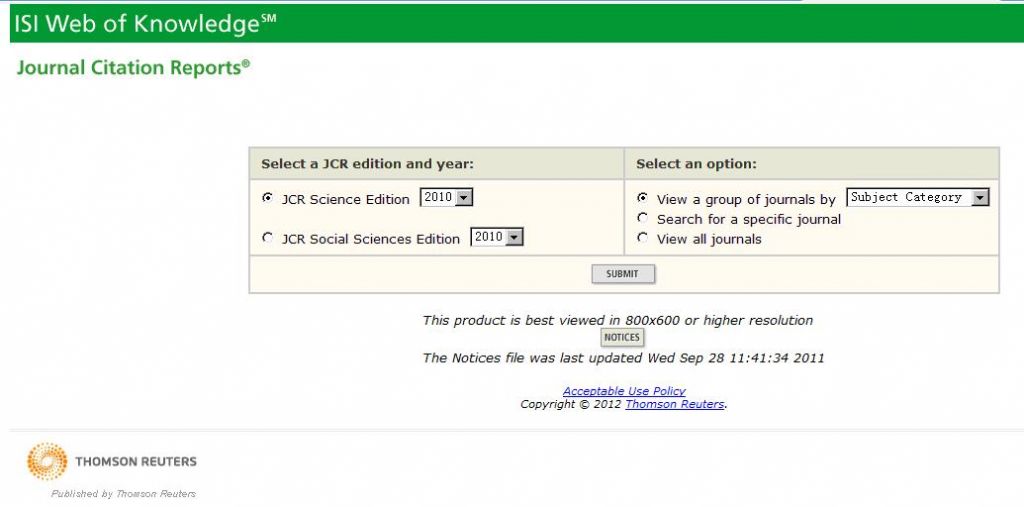Screen dimensions: 1024x507
Task: Click the NOTICES button
Action: (622, 338)
